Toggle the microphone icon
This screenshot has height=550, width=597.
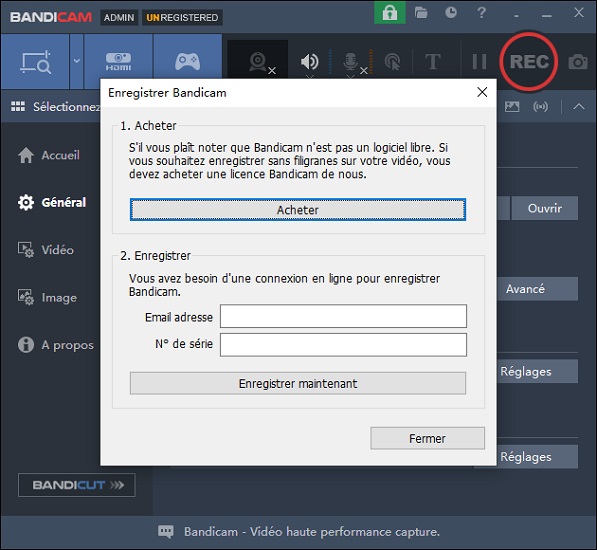pyautogui.click(x=350, y=61)
